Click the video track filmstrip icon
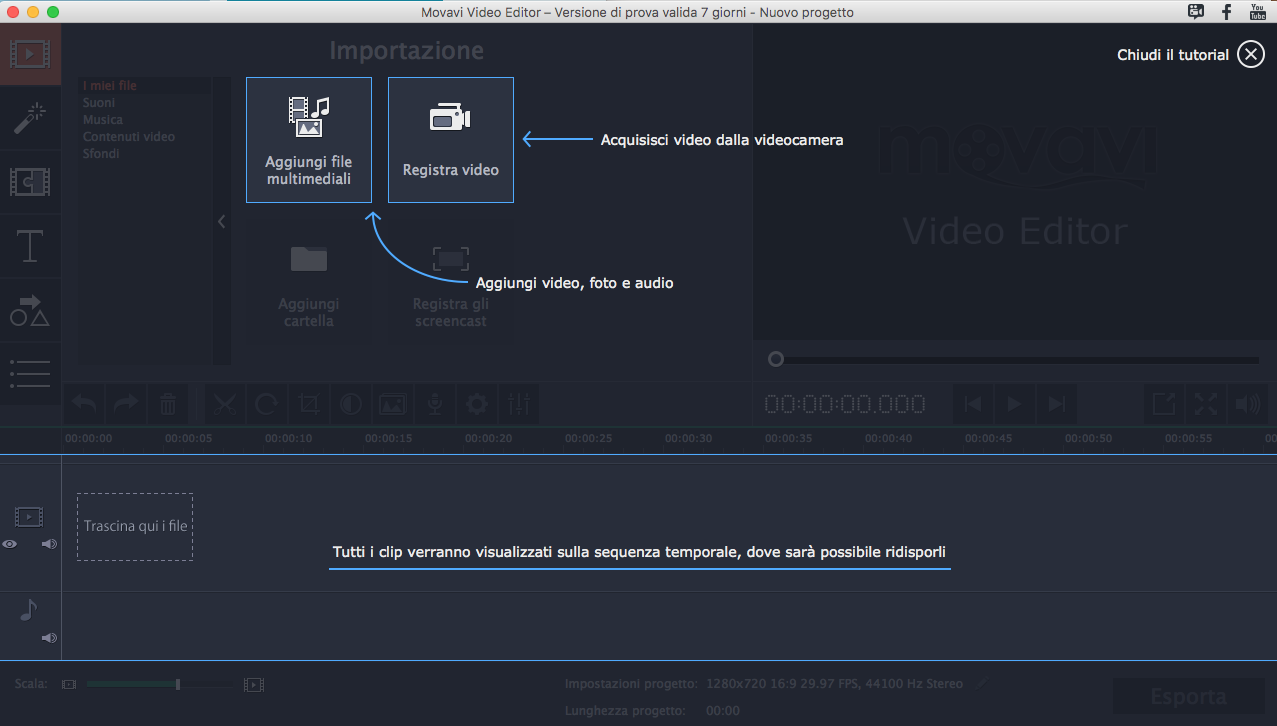Screen dimensions: 1277x726 coord(29,516)
